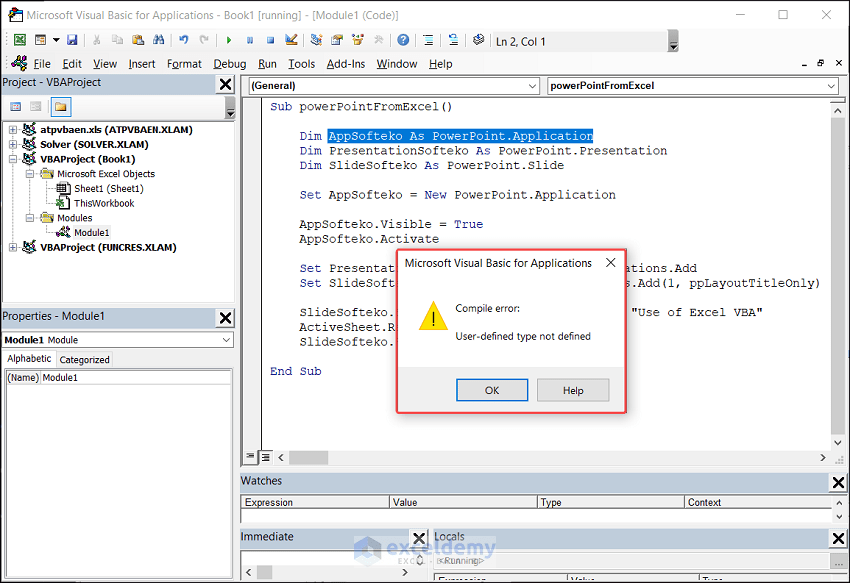Collapse the Microsoft Excel Objects folder

pyautogui.click(x=30, y=174)
